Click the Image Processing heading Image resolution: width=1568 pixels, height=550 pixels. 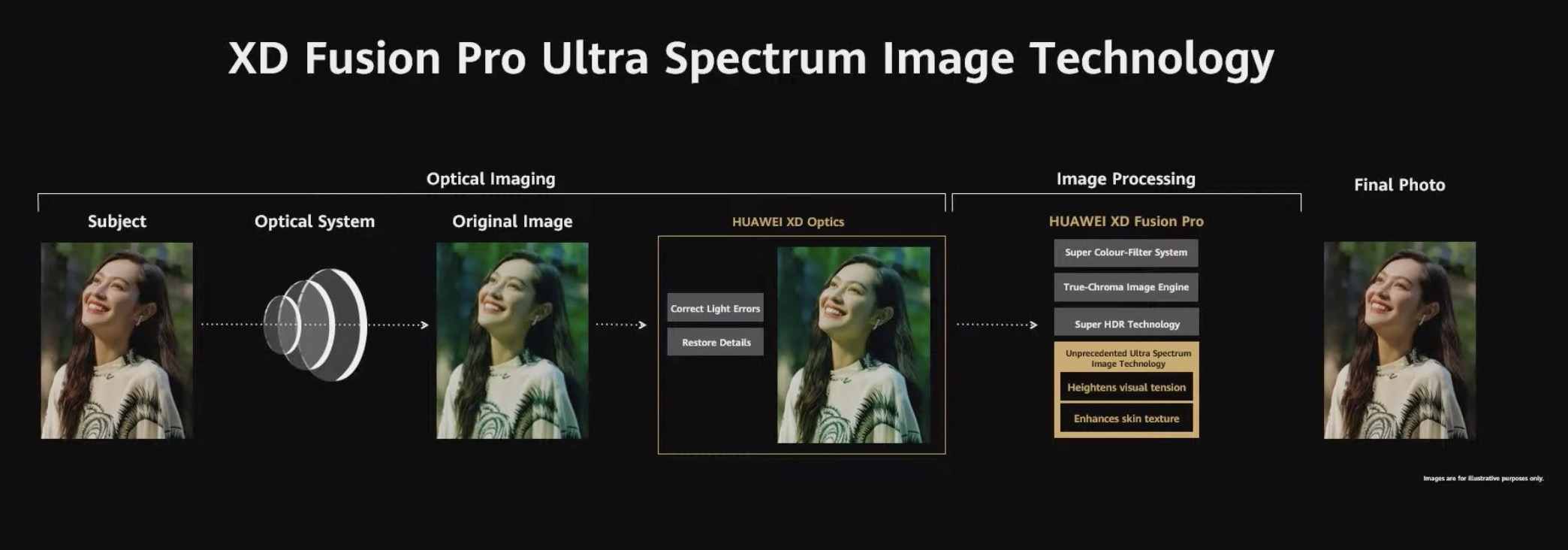[1126, 179]
